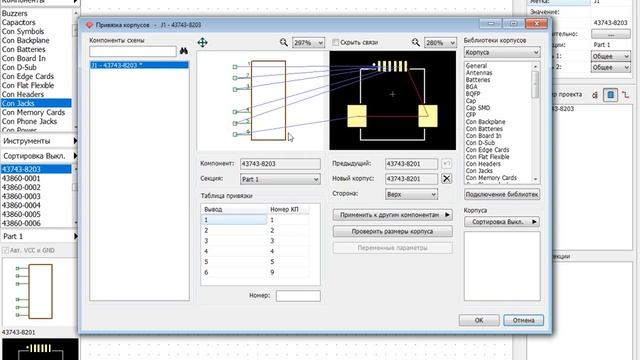Select Con Phone Jacks in left list
Viewport: 640px width, 360px height.
point(29,121)
